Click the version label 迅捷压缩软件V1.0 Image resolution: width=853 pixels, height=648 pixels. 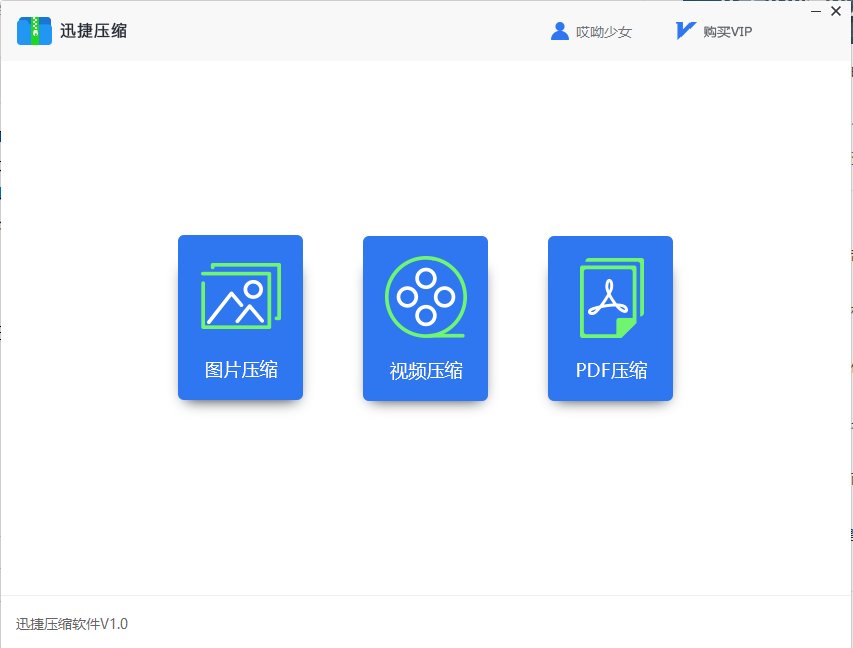[70, 623]
